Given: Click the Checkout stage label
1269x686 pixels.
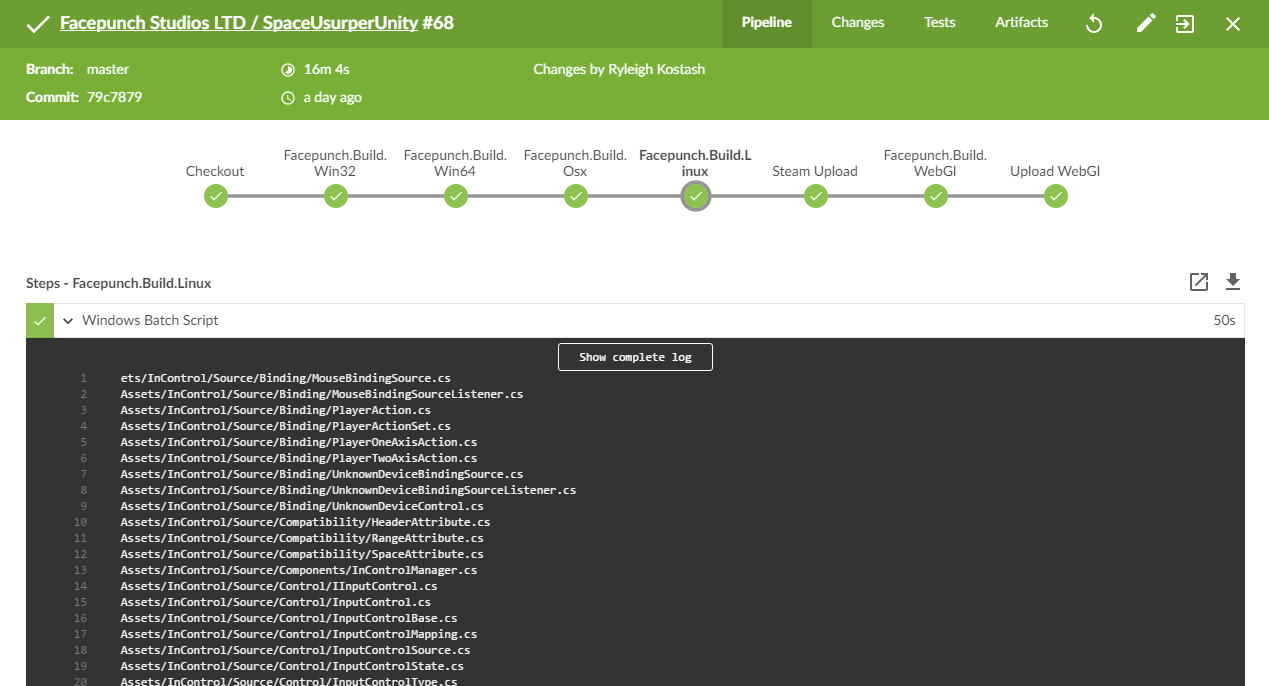Looking at the screenshot, I should coord(215,171).
